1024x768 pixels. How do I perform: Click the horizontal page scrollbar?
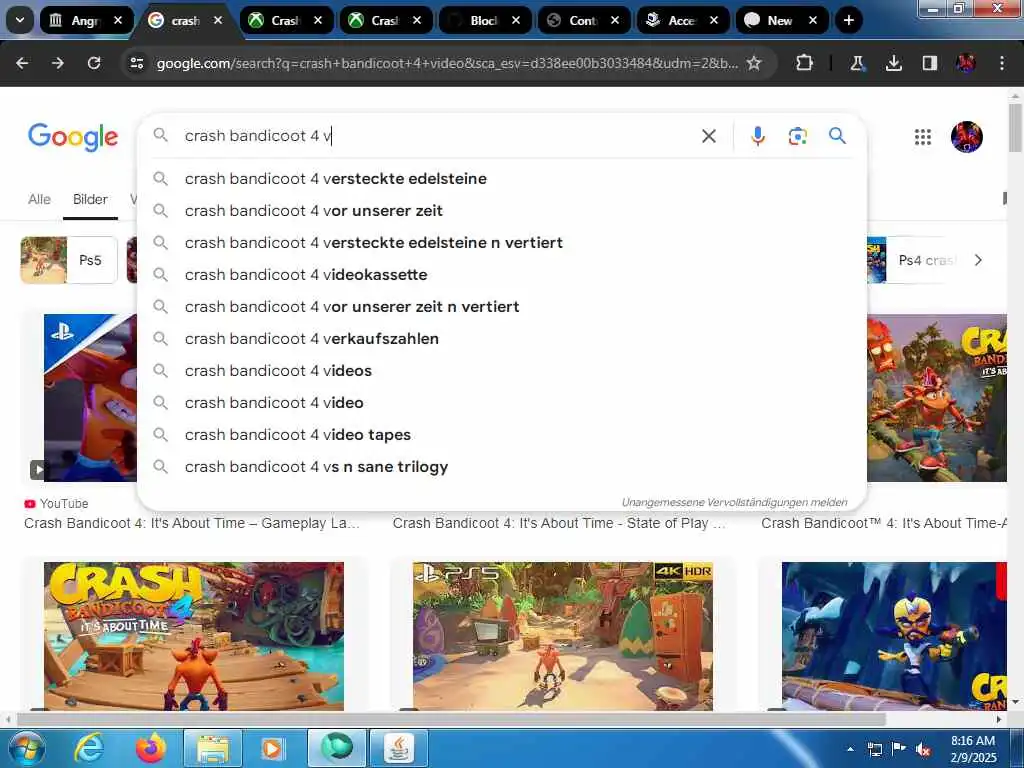pyautogui.click(x=451, y=719)
